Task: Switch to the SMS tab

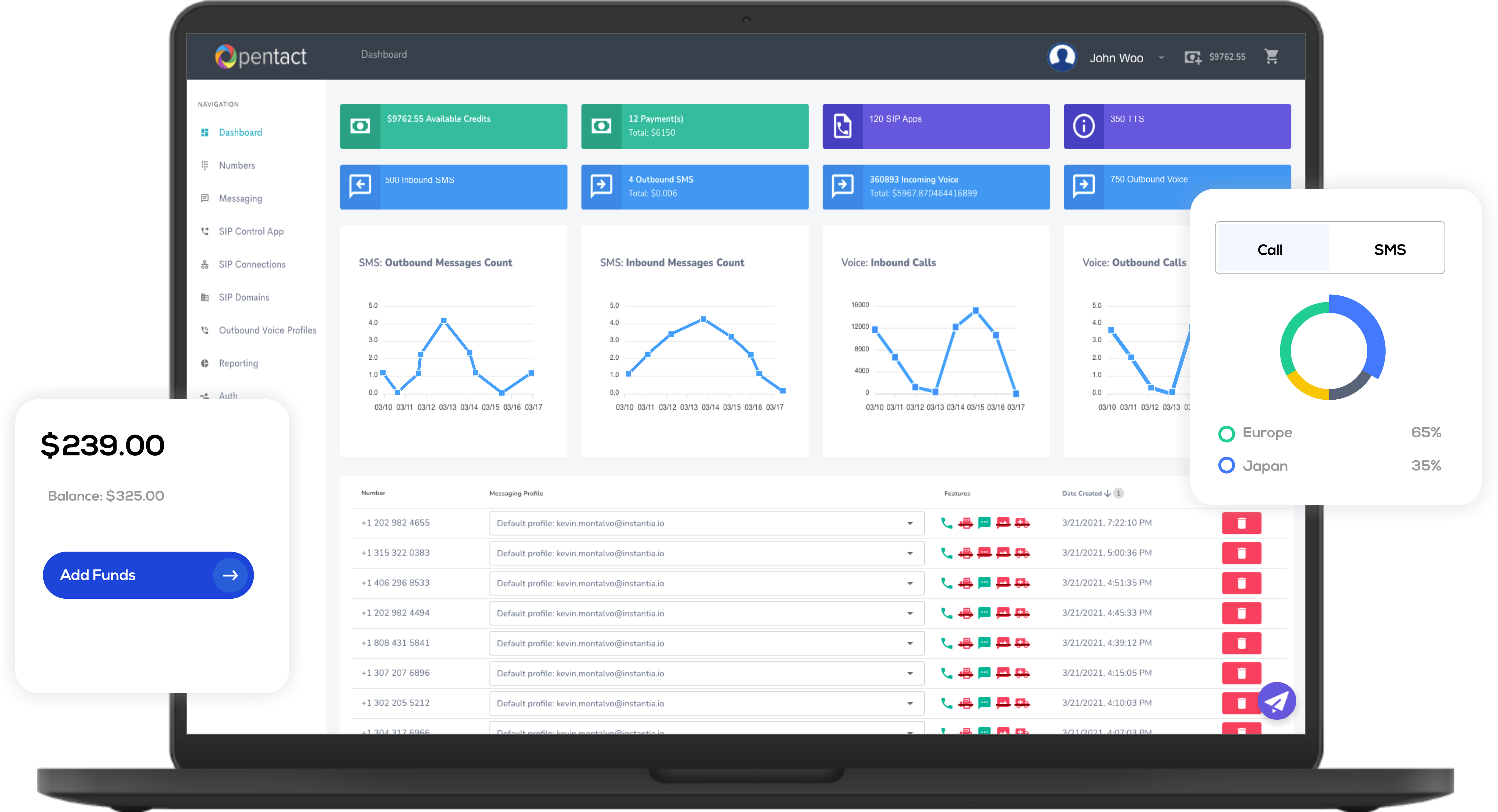Action: coord(1389,249)
